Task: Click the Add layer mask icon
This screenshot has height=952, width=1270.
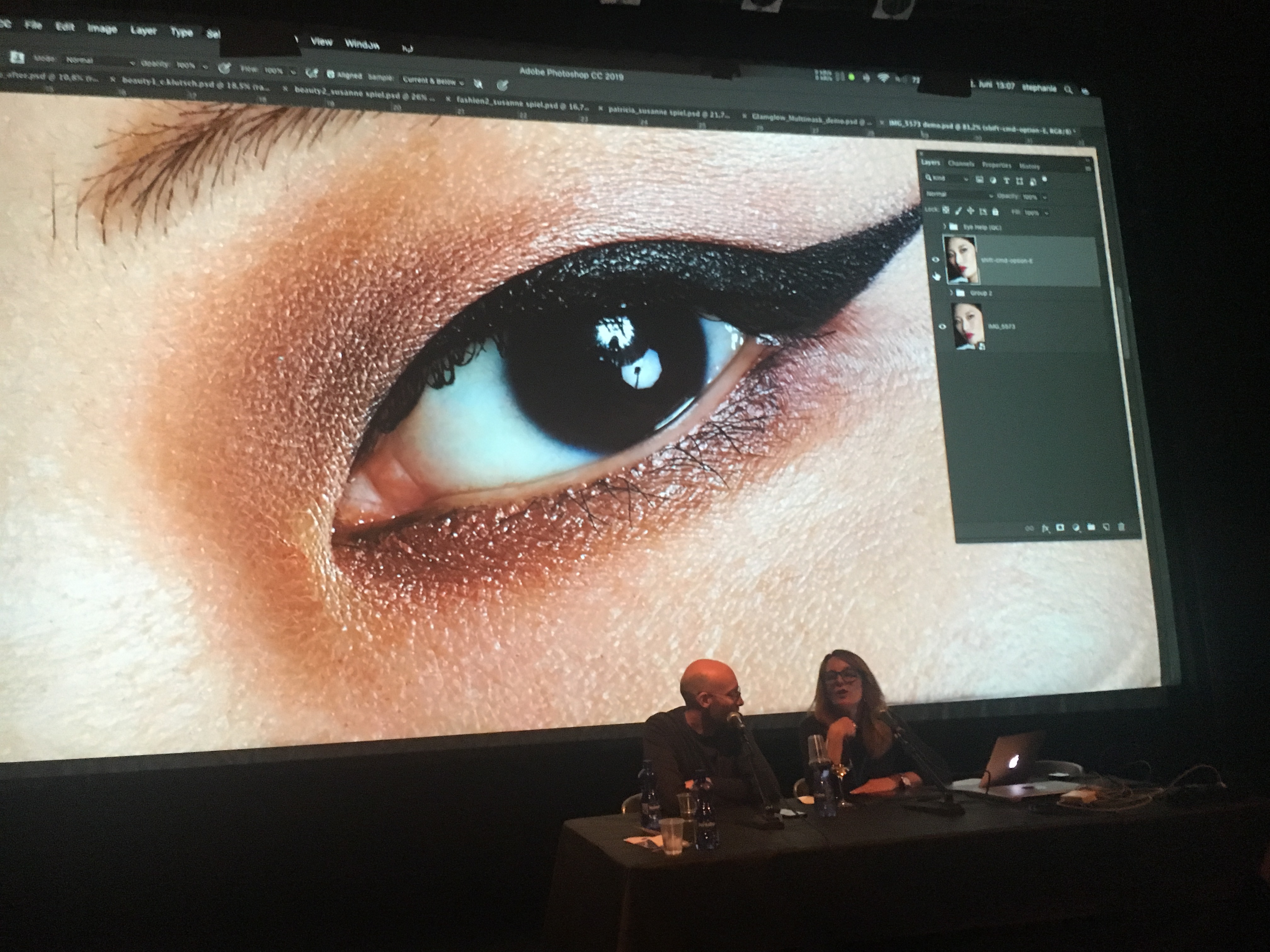Action: [1061, 527]
